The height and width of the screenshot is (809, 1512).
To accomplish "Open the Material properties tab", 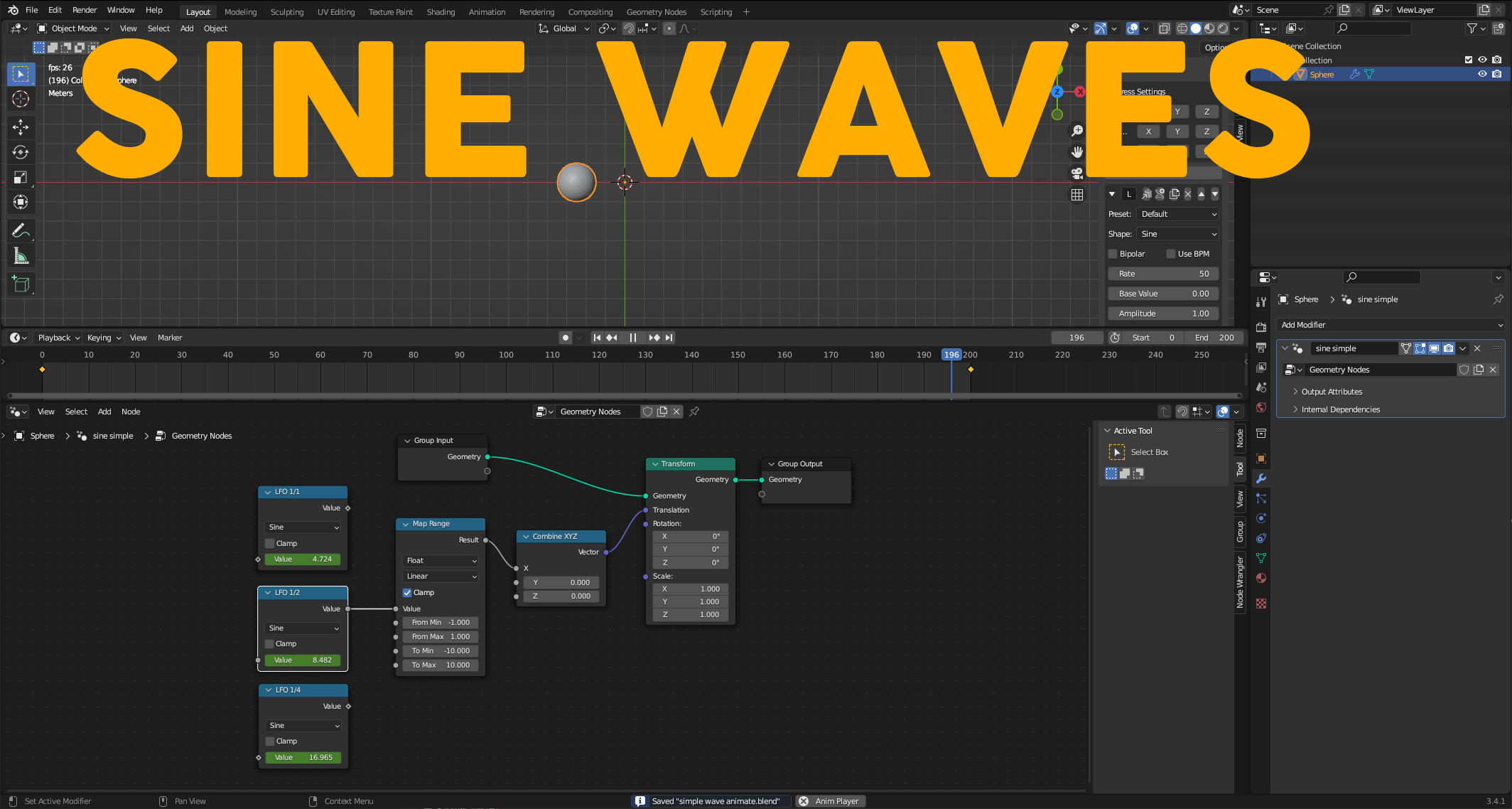I will [1261, 578].
